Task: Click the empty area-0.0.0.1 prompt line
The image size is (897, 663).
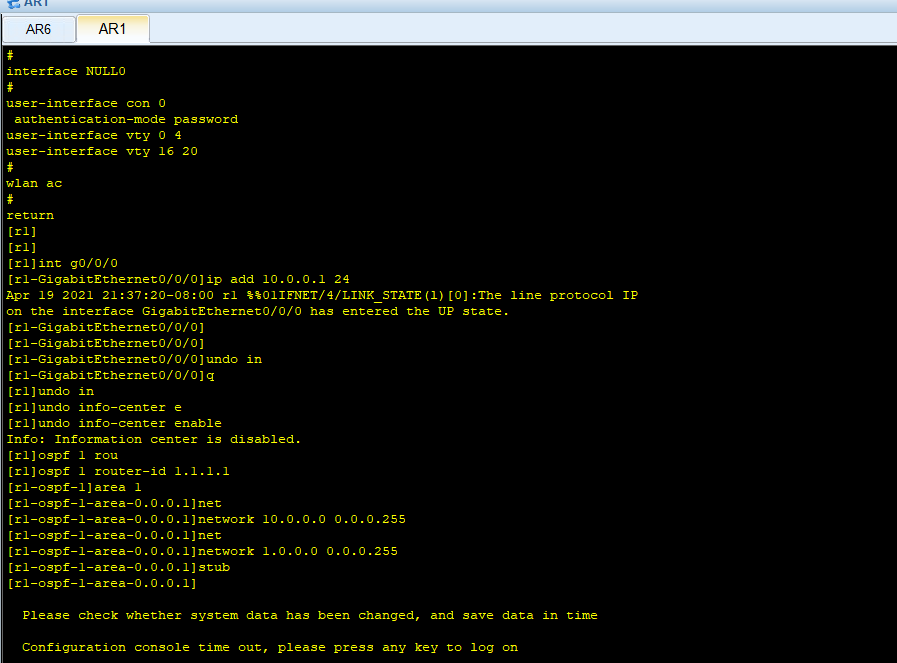Action: (102, 584)
